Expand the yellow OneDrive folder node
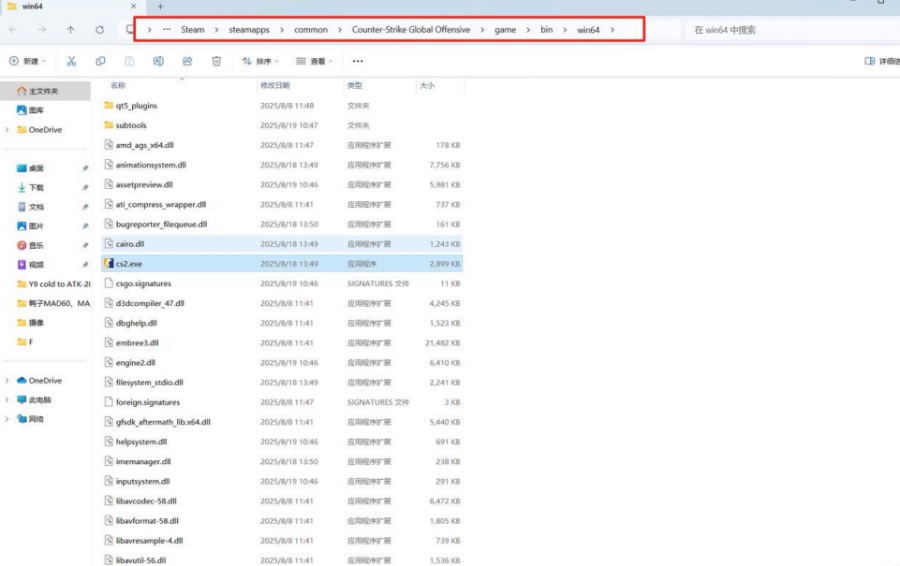 point(7,130)
